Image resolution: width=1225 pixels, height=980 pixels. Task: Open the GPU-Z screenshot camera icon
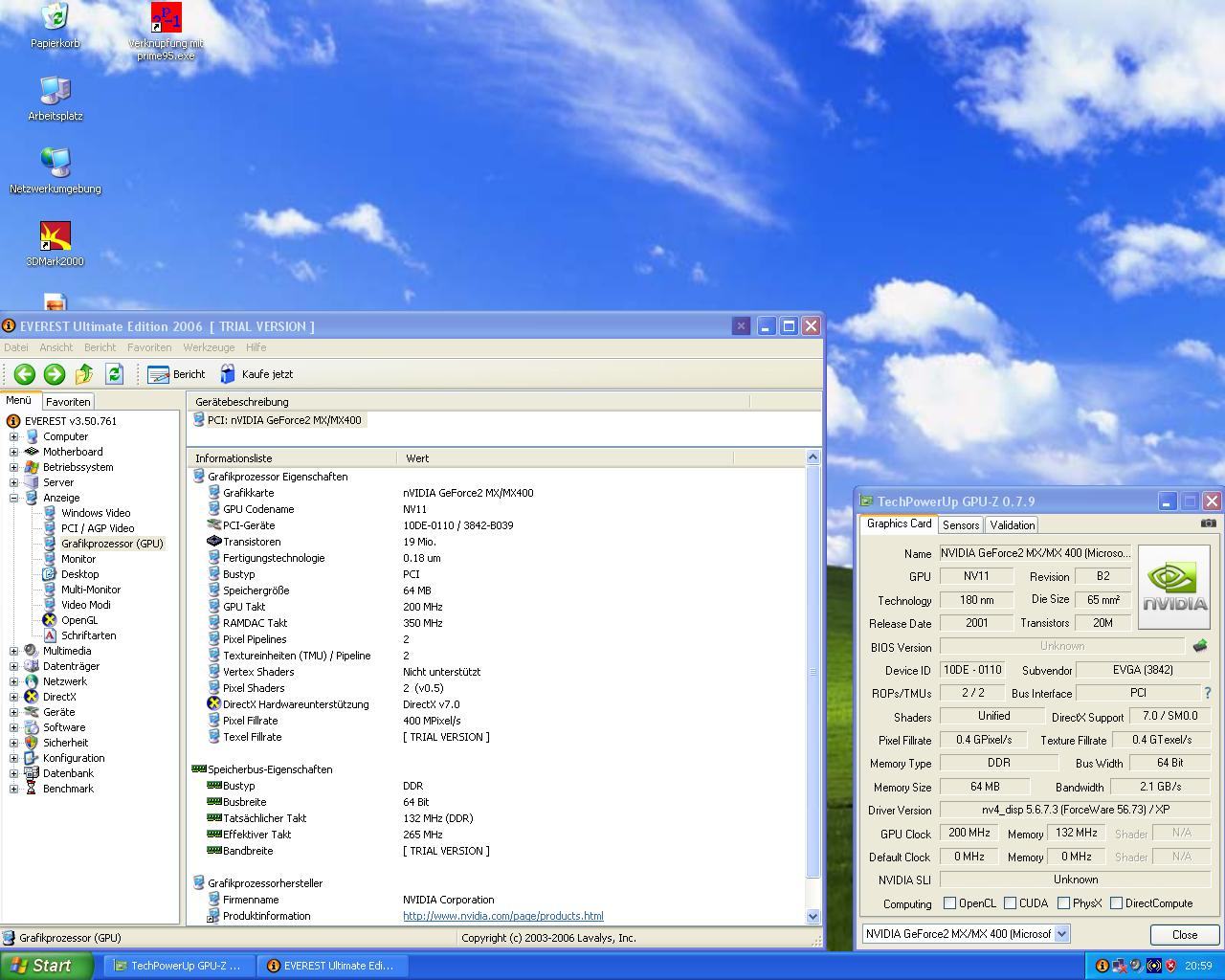(x=1209, y=523)
